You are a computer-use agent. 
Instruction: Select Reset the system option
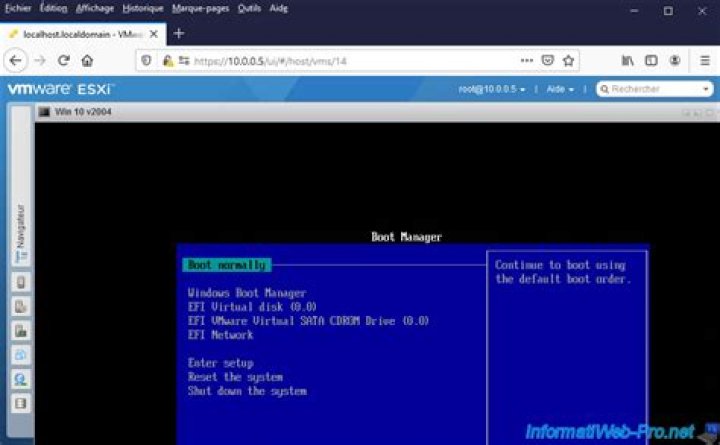(235, 377)
